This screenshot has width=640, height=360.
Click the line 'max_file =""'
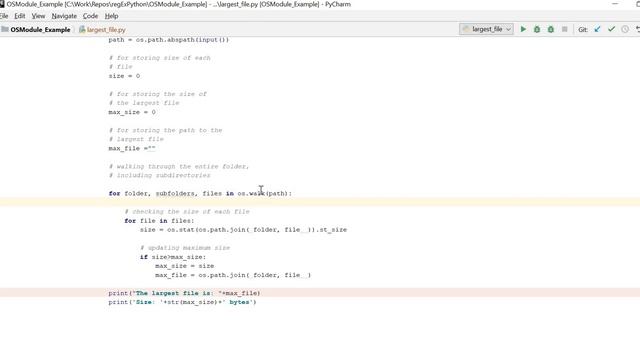click(x=132, y=148)
